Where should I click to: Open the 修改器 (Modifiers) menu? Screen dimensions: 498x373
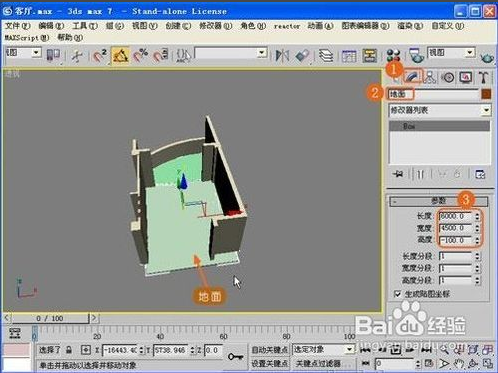tap(215, 26)
